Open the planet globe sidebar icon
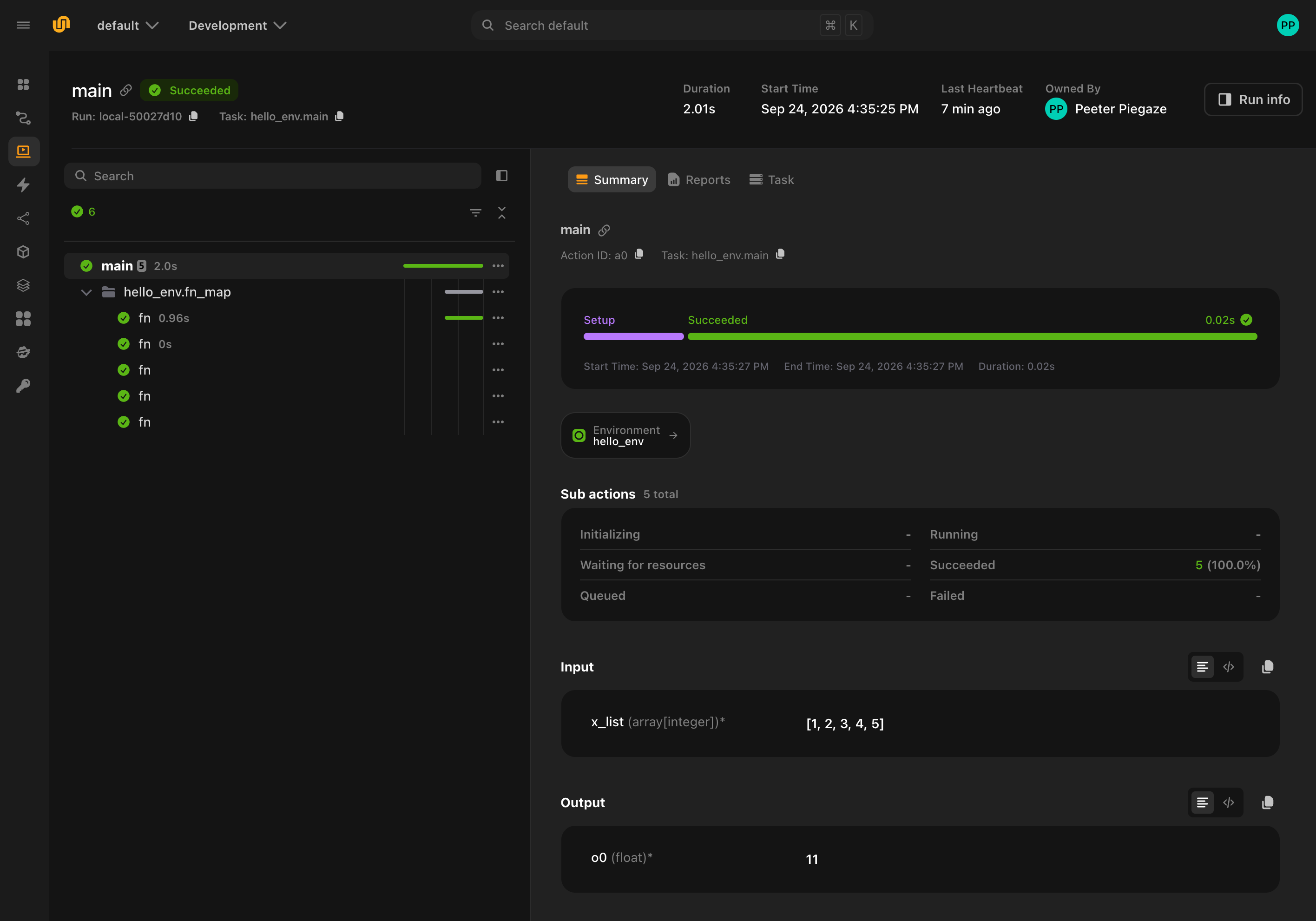This screenshot has width=1316, height=921. pyautogui.click(x=24, y=352)
